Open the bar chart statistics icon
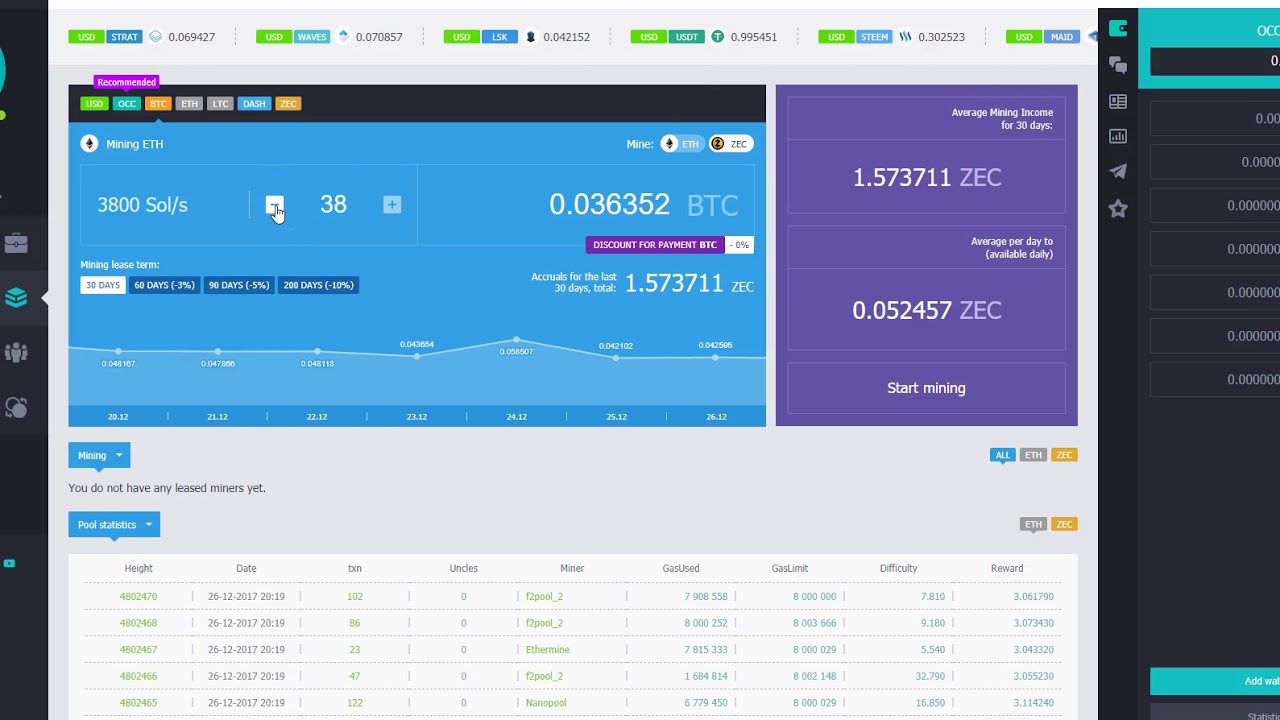Screen dimensions: 1280x720 pos(1118,136)
